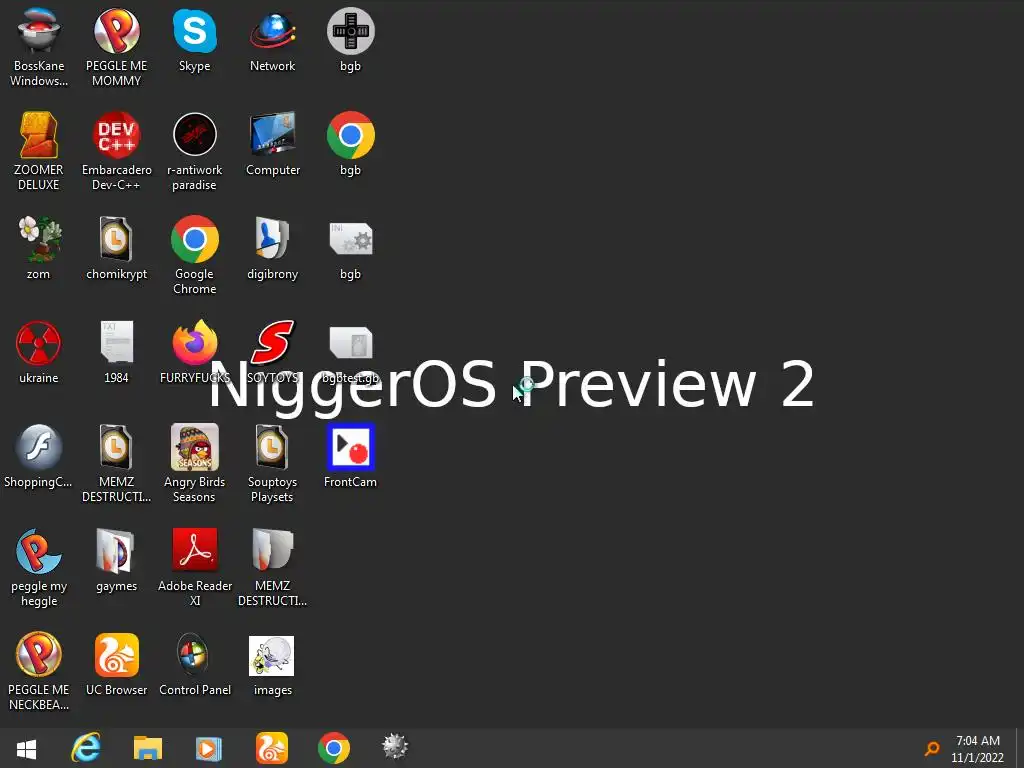Screen dimensions: 1024x768
Task: Launch peggle my heggle icon
Action: pyautogui.click(x=39, y=567)
